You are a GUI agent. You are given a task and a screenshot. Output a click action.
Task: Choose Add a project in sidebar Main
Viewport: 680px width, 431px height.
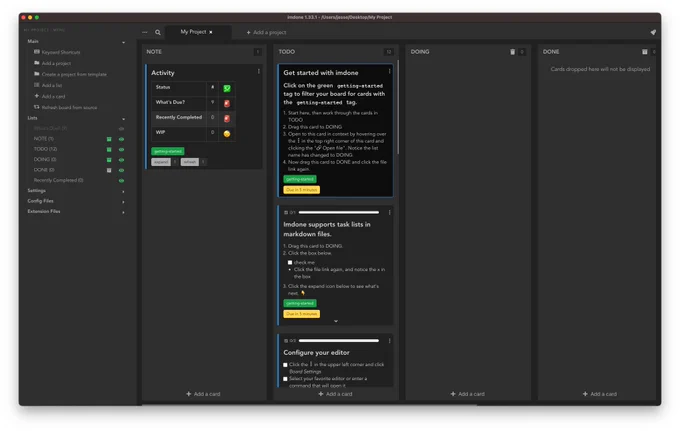click(52, 63)
